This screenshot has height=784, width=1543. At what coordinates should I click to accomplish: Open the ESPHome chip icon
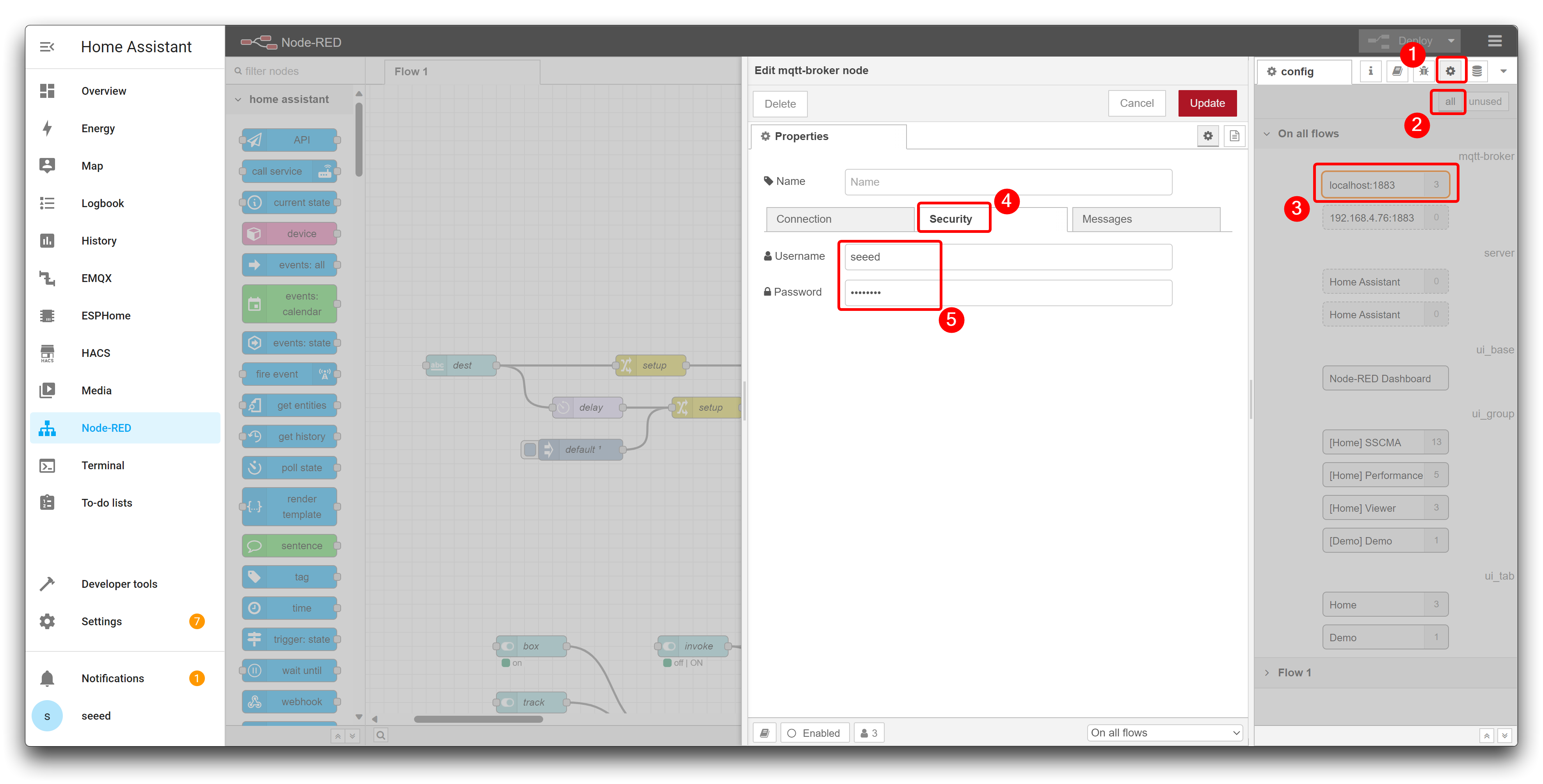[47, 315]
